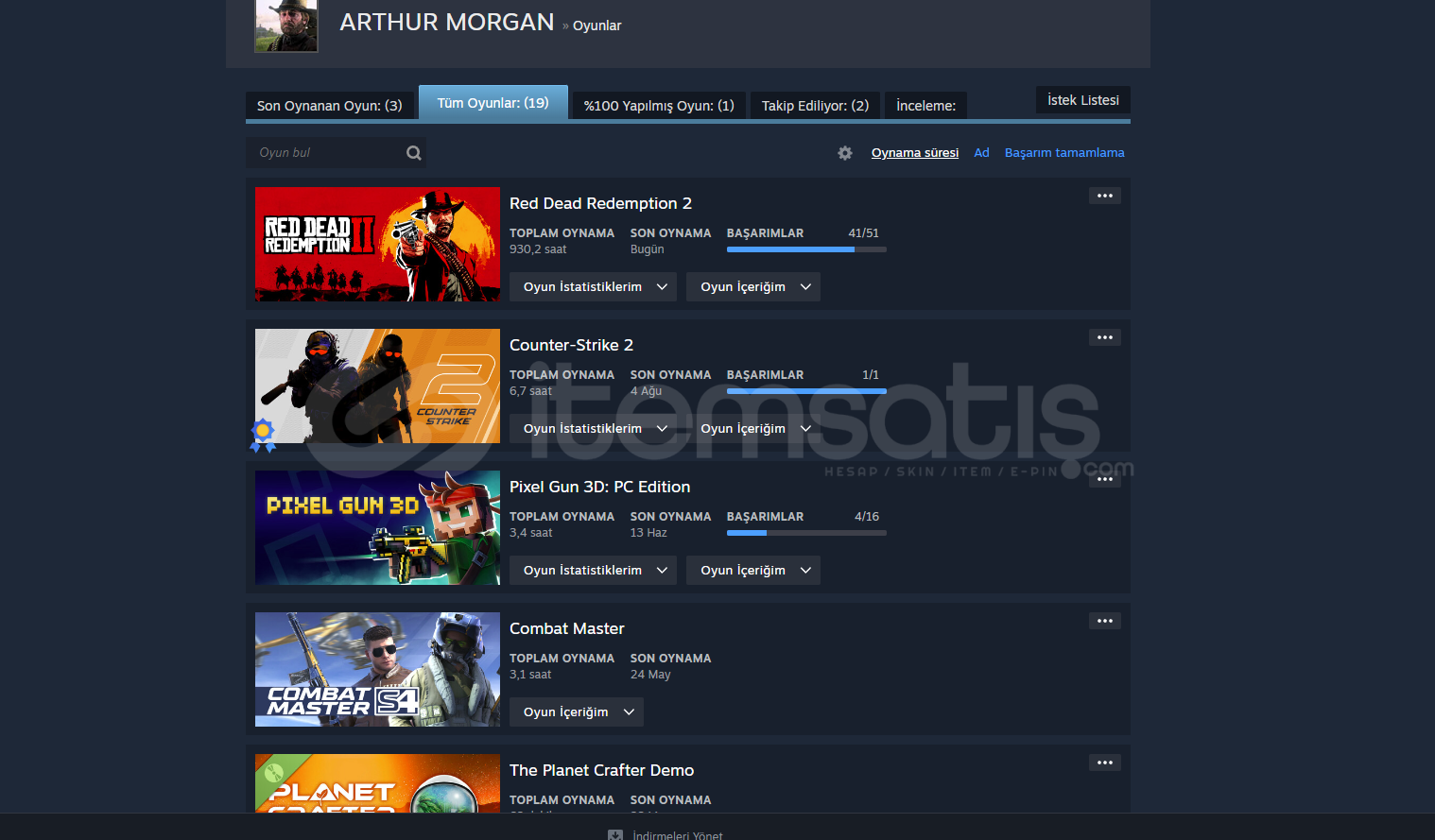Open Combat Master cover image
Image resolution: width=1435 pixels, height=840 pixels.
tap(377, 669)
